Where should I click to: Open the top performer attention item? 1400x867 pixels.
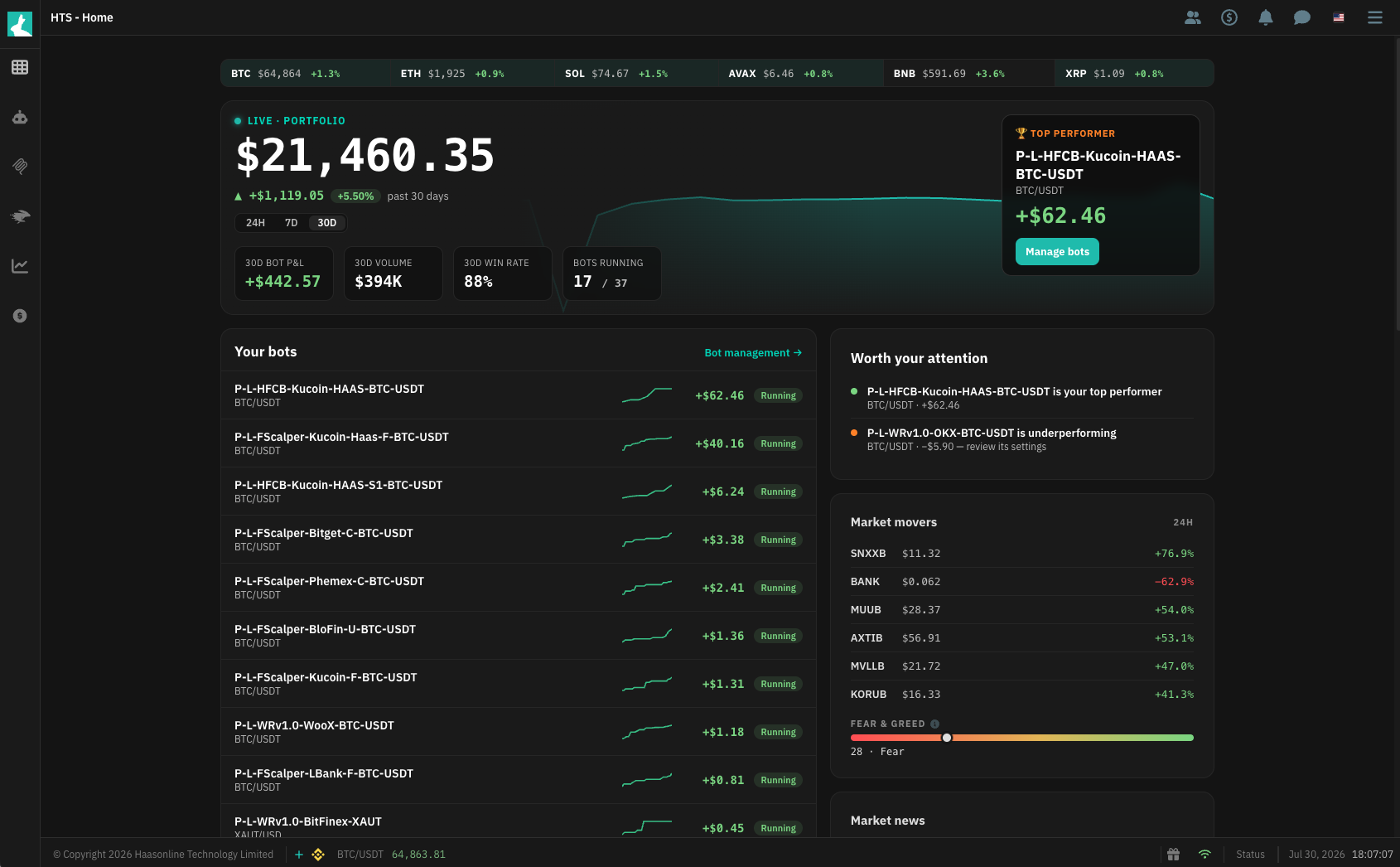tap(1022, 398)
